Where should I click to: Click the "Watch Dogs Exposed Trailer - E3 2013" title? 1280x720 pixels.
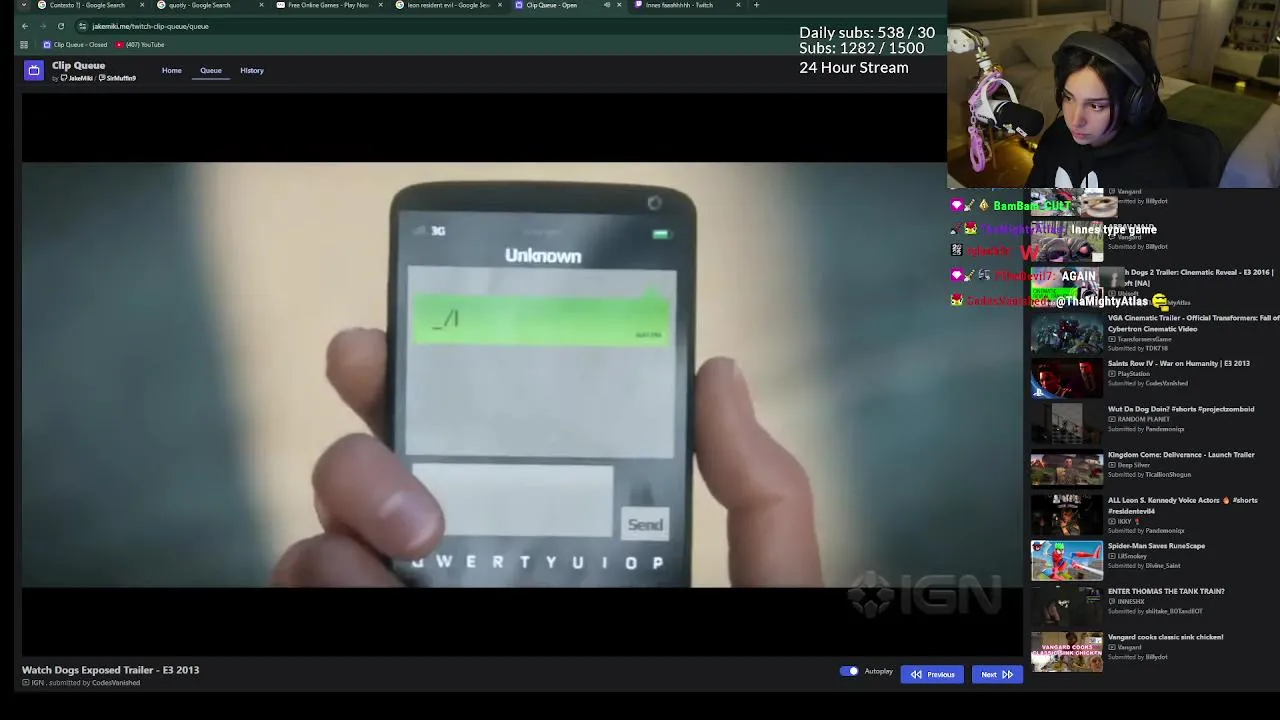coord(111,670)
